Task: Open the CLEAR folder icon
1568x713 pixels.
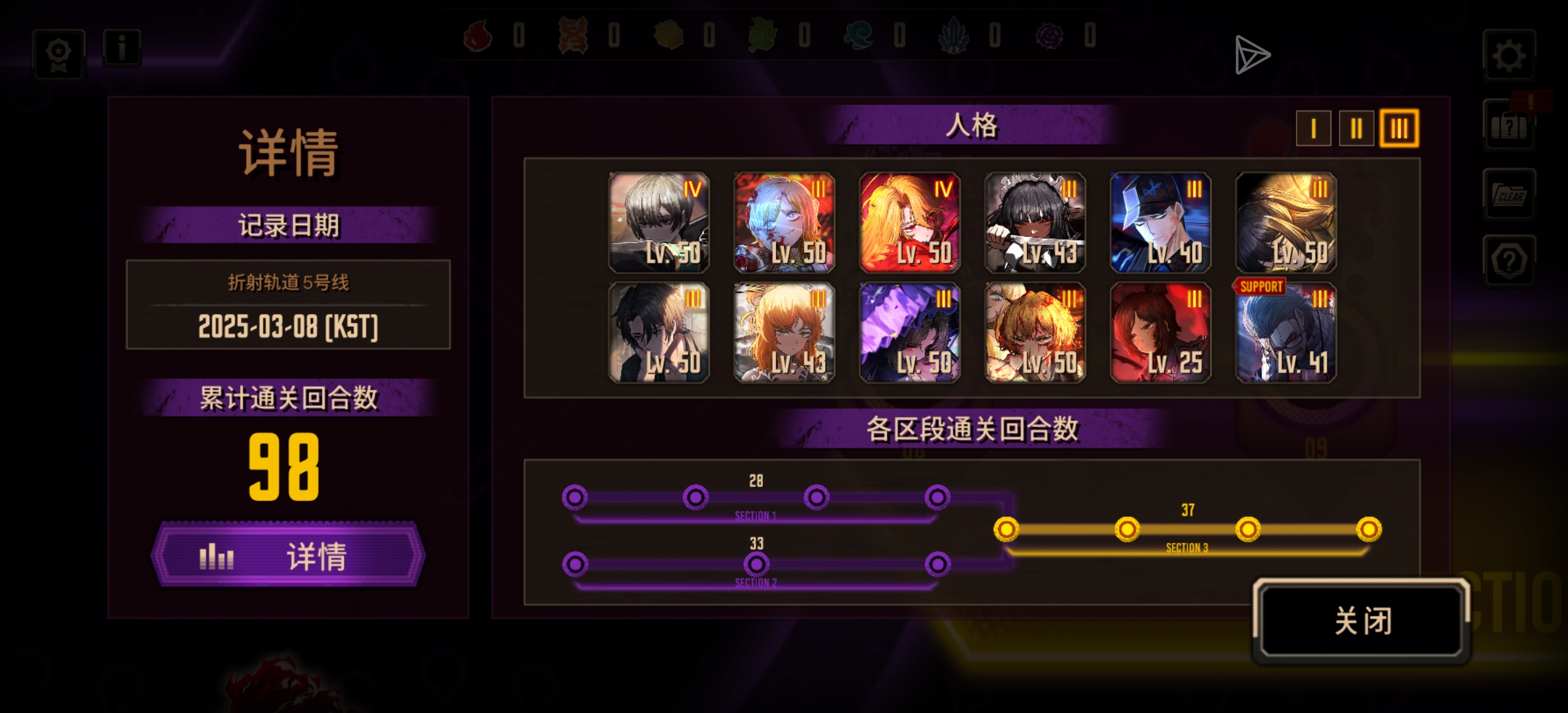Action: point(1509,195)
